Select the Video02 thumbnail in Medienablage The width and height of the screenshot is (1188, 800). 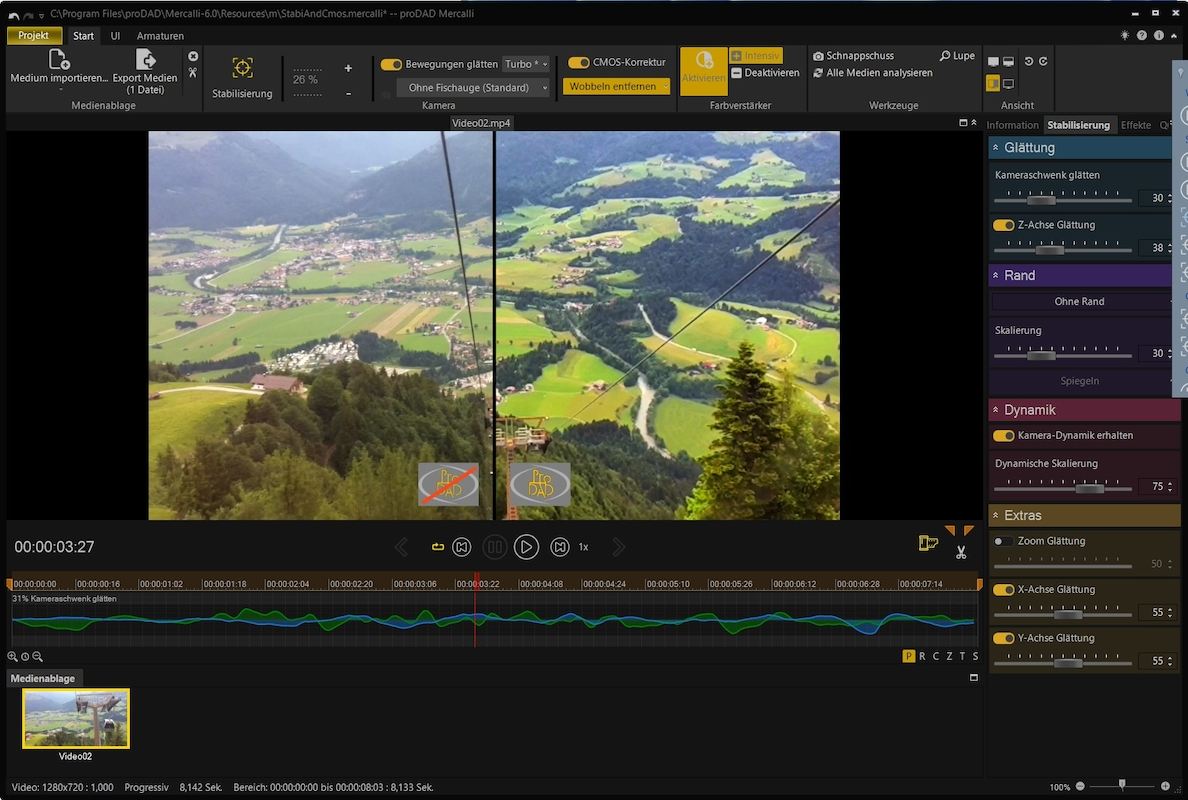(x=76, y=718)
